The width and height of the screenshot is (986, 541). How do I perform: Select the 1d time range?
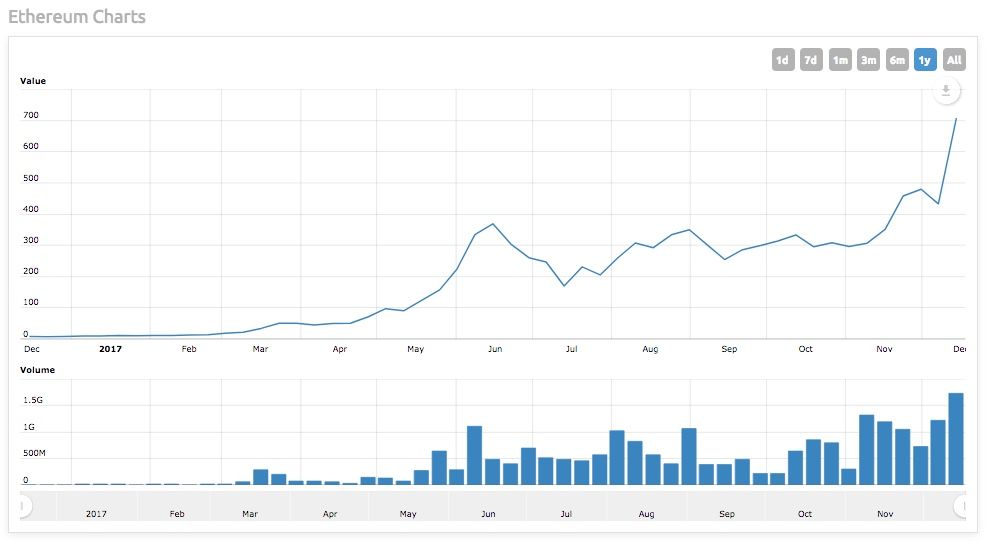pyautogui.click(x=783, y=60)
